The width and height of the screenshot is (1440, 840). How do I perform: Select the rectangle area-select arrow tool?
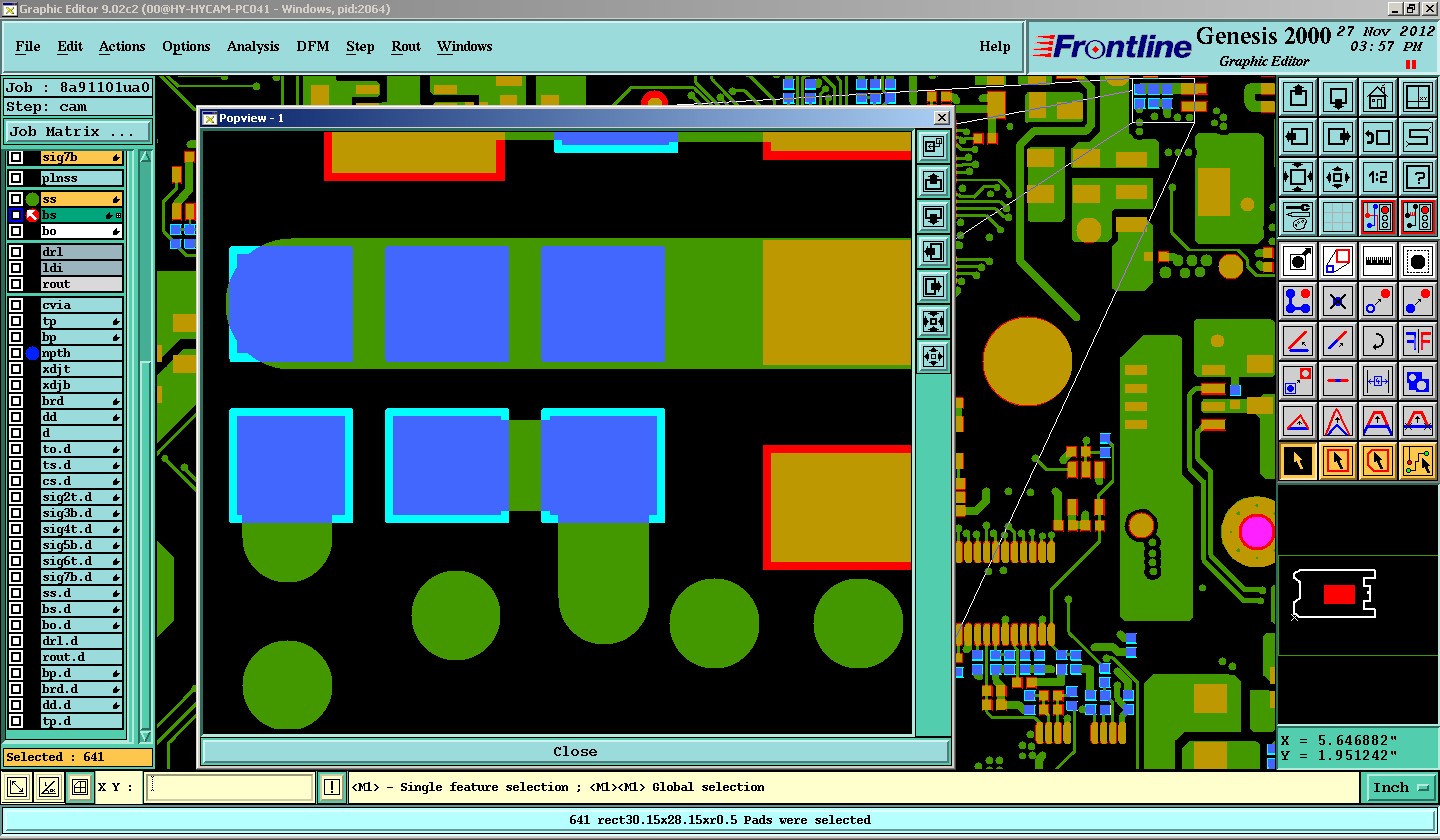point(1338,461)
